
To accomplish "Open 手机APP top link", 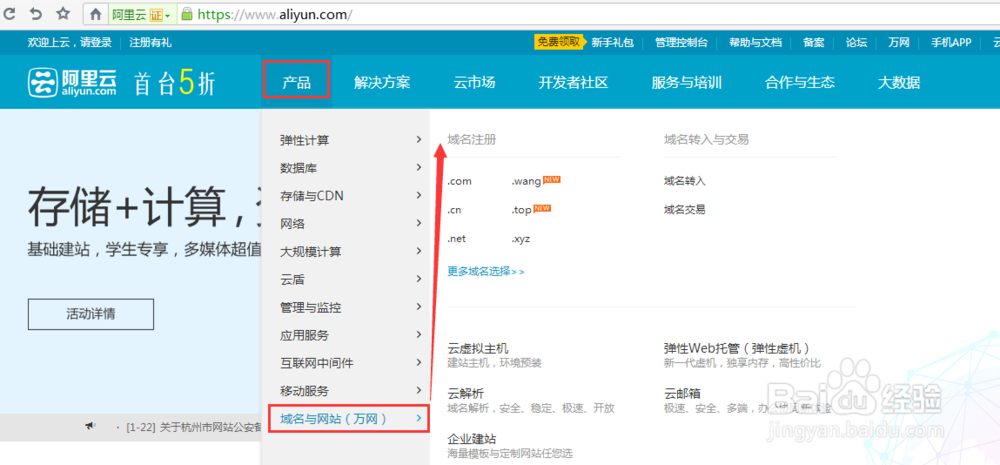I will 951,43.
